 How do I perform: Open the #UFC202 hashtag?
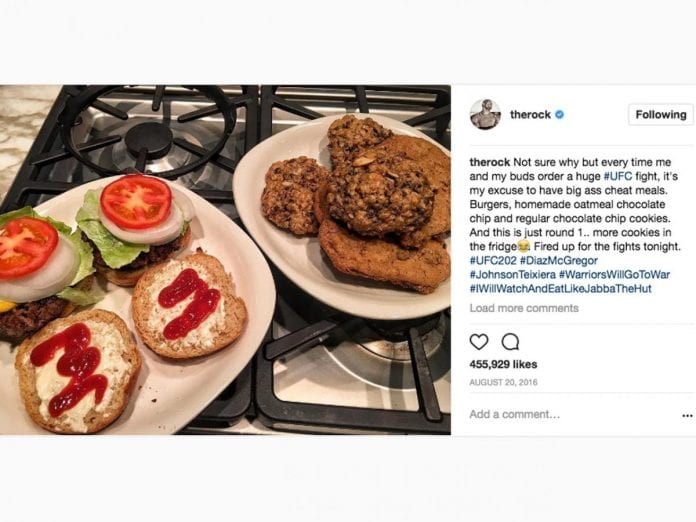click(x=493, y=260)
